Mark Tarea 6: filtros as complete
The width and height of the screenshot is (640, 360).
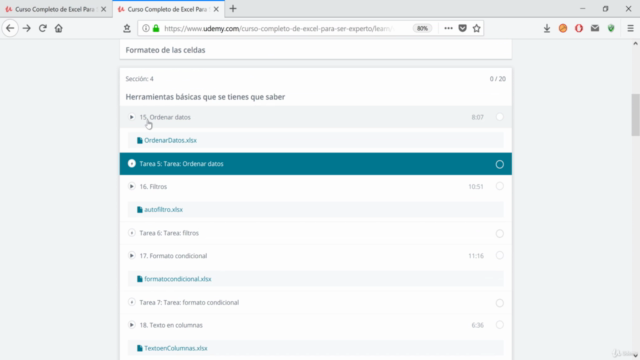pyautogui.click(x=500, y=233)
